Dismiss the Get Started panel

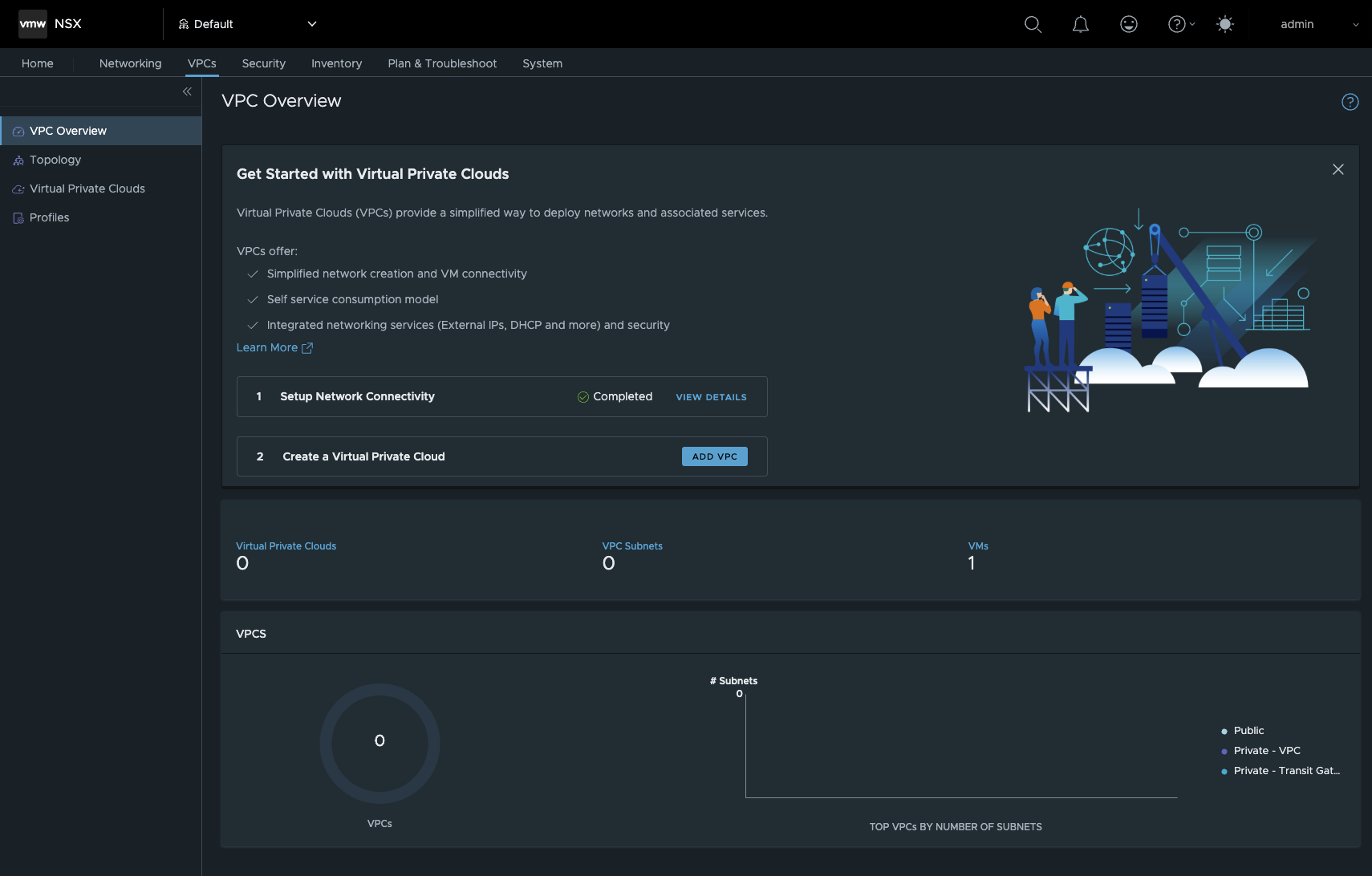point(1338,169)
